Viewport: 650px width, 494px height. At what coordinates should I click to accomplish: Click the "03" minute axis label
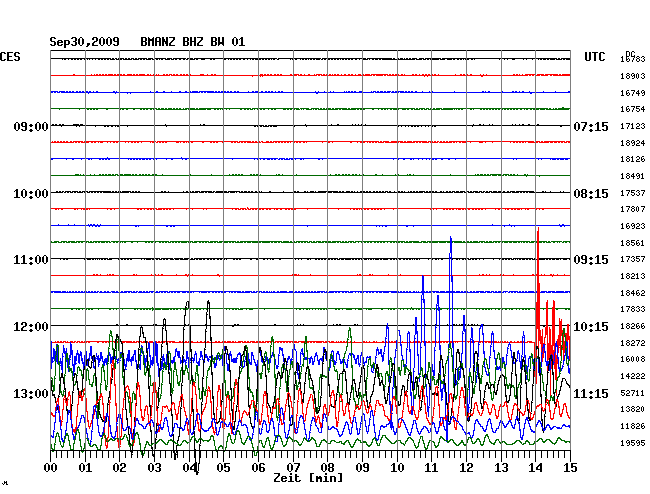pyautogui.click(x=154, y=468)
